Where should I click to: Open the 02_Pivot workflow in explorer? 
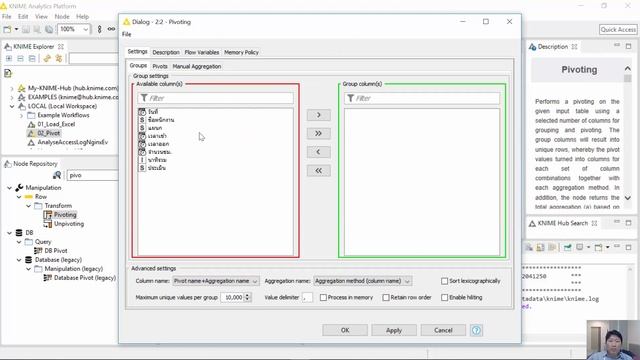click(x=48, y=133)
